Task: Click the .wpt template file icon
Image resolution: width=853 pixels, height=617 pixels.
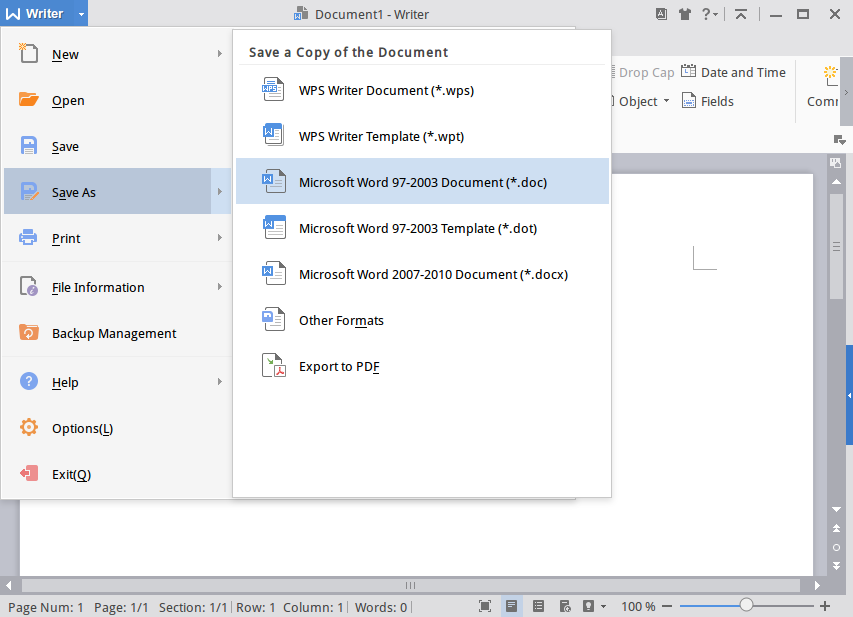Action: tap(273, 135)
